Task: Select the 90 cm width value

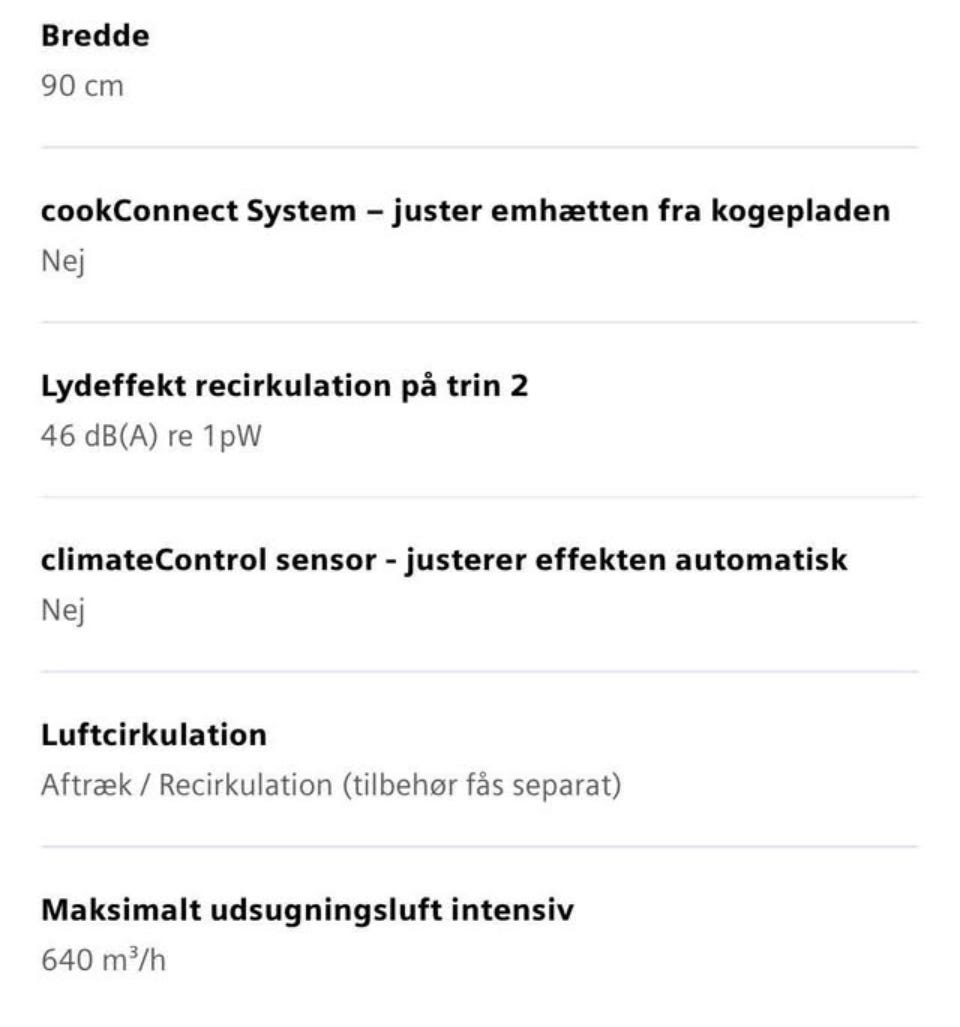Action: coord(82,87)
